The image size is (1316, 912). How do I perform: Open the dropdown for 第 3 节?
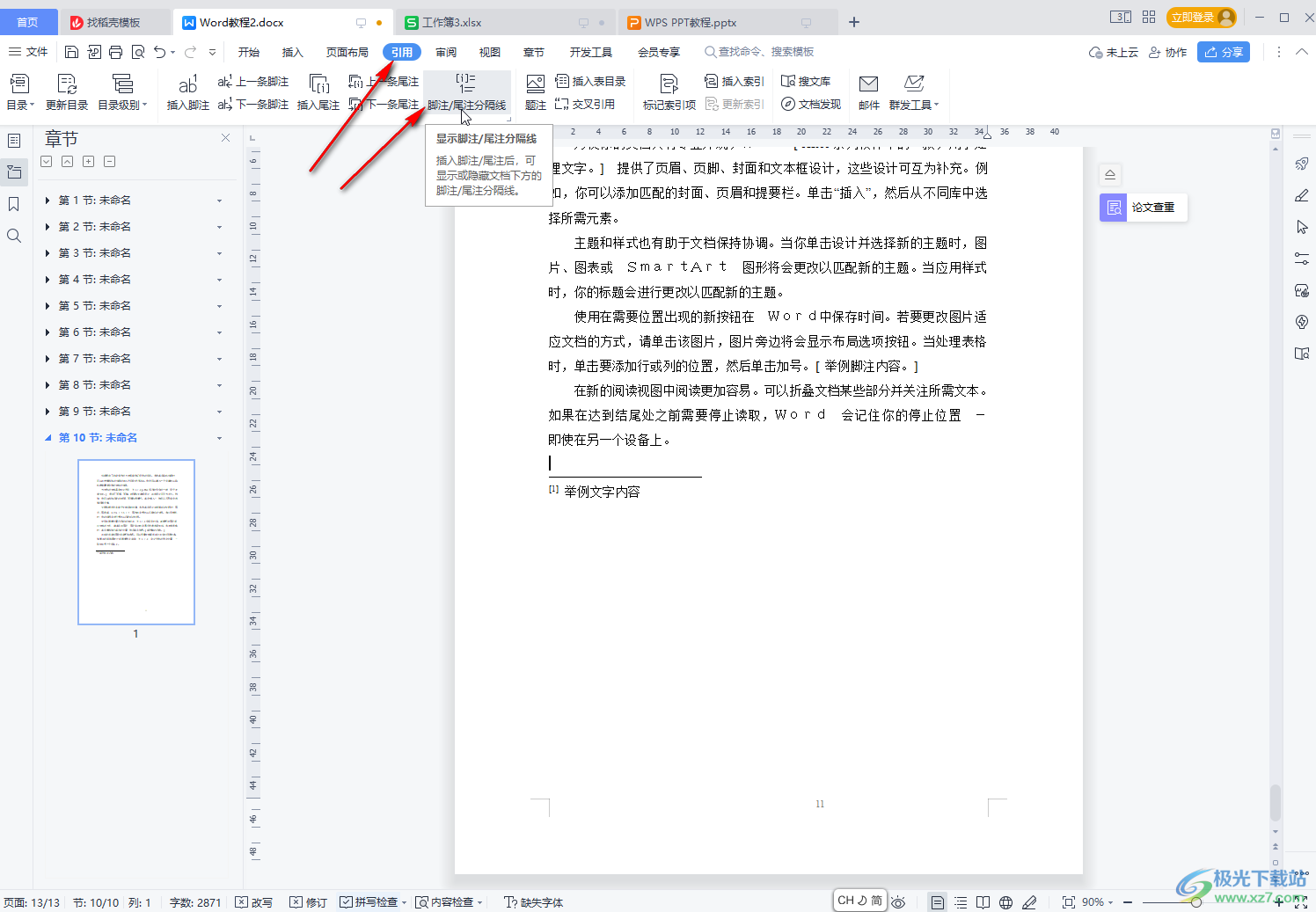point(219,253)
